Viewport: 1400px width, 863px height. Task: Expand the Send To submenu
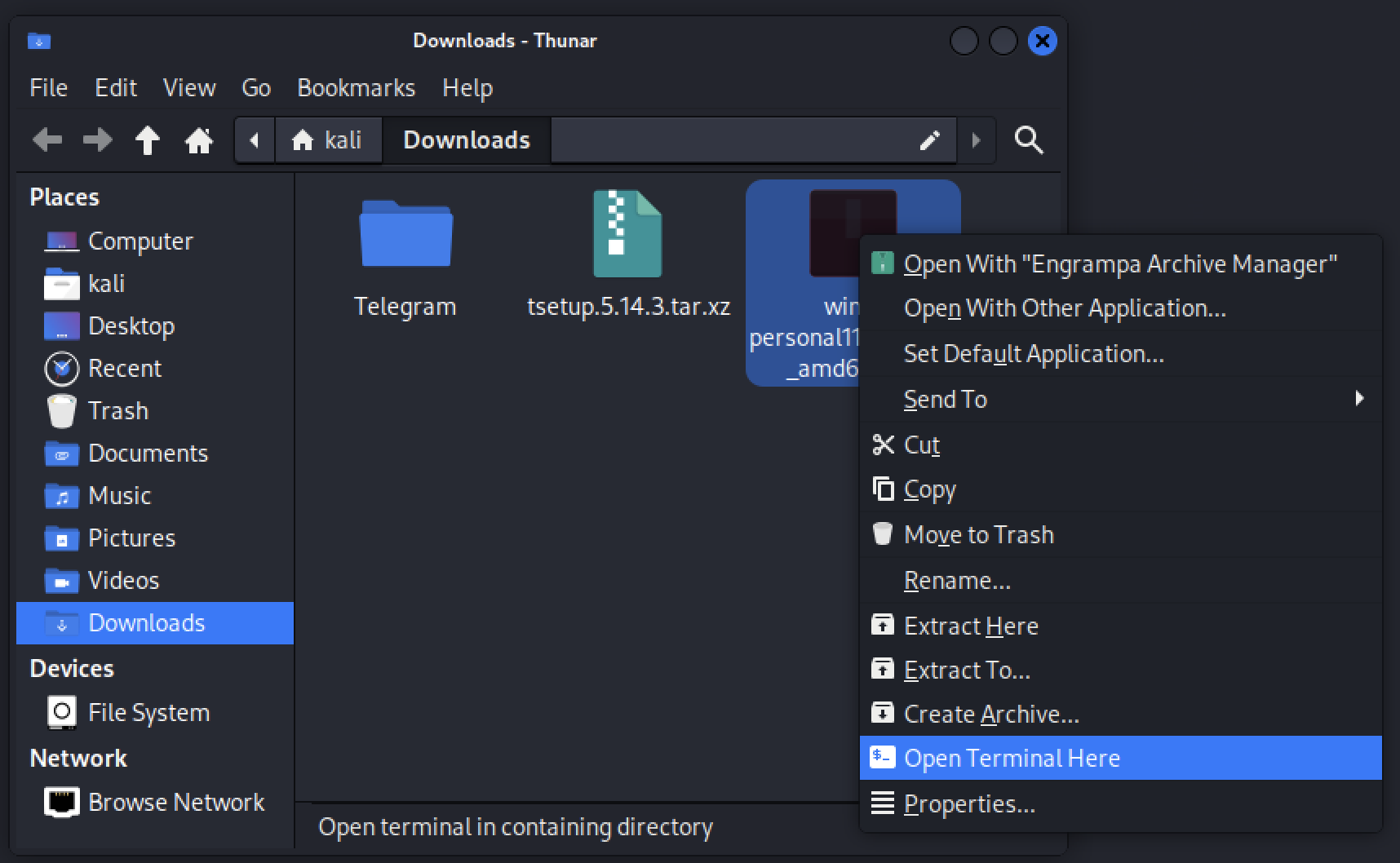coord(1121,400)
